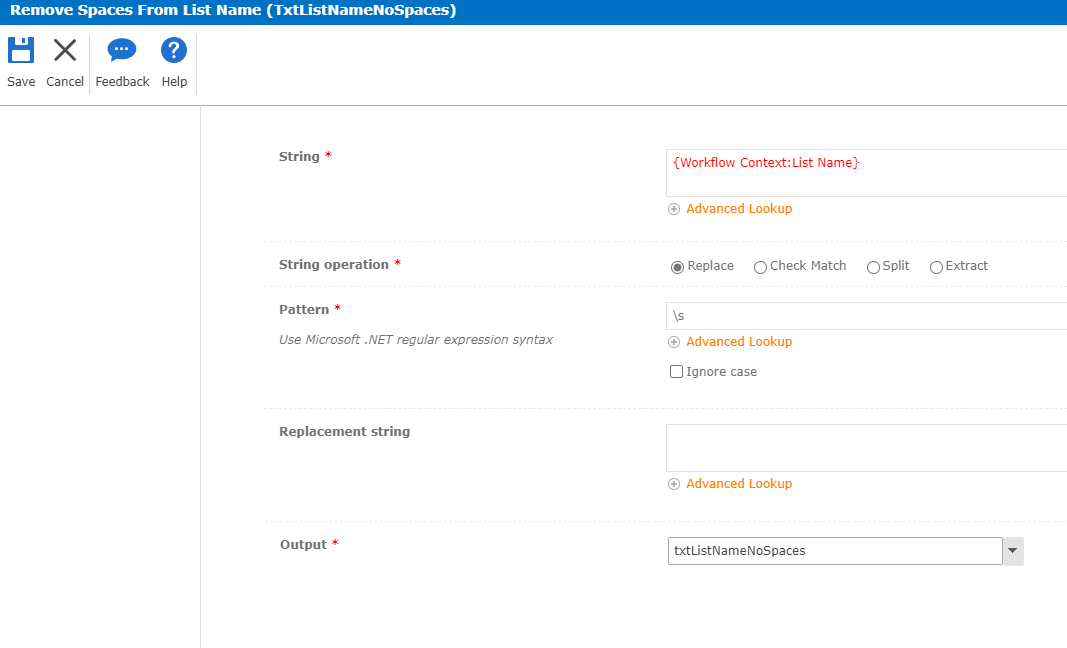Click the Cancel X icon
This screenshot has height=648, width=1067.
(65, 51)
